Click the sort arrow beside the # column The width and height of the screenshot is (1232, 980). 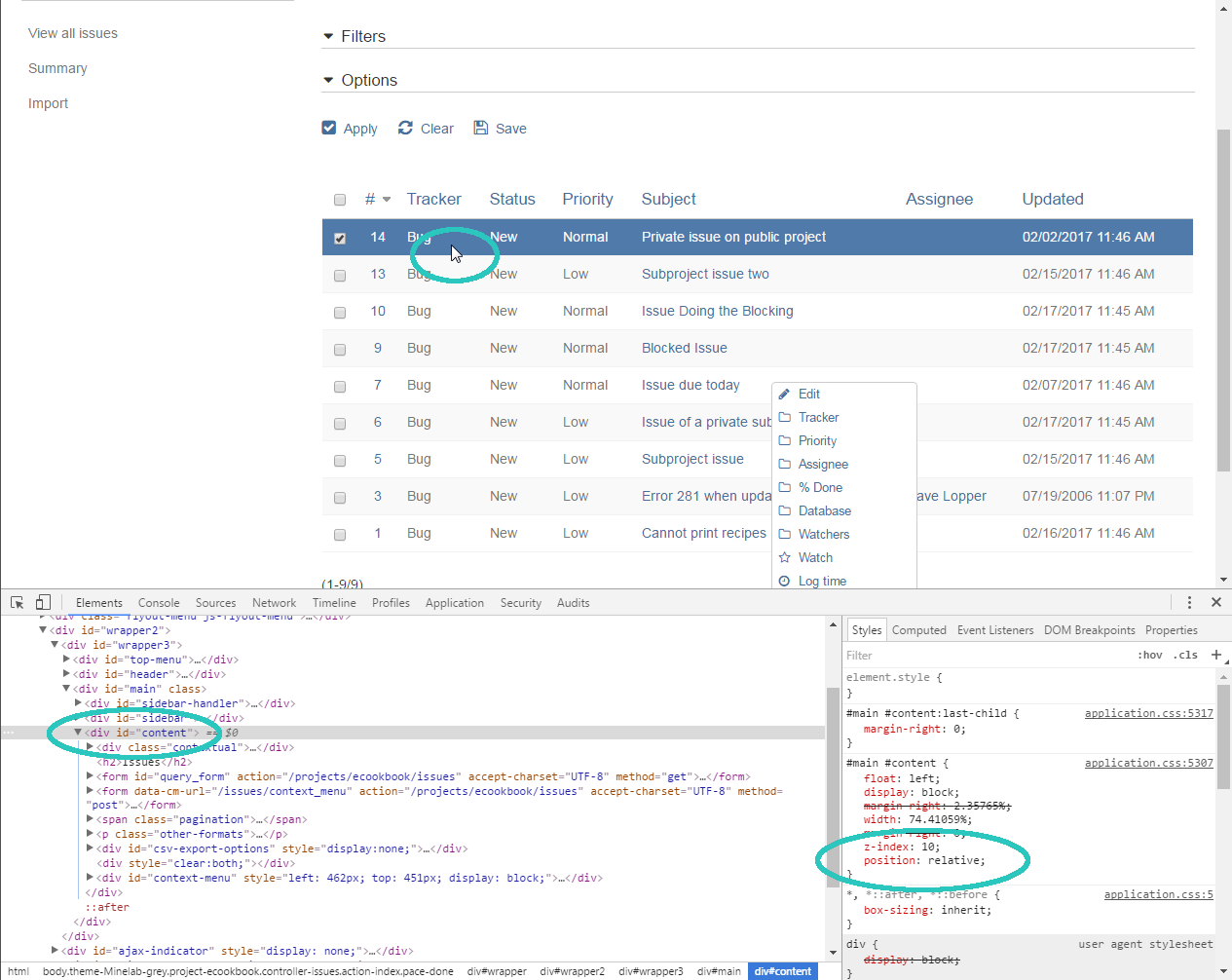tap(387, 200)
